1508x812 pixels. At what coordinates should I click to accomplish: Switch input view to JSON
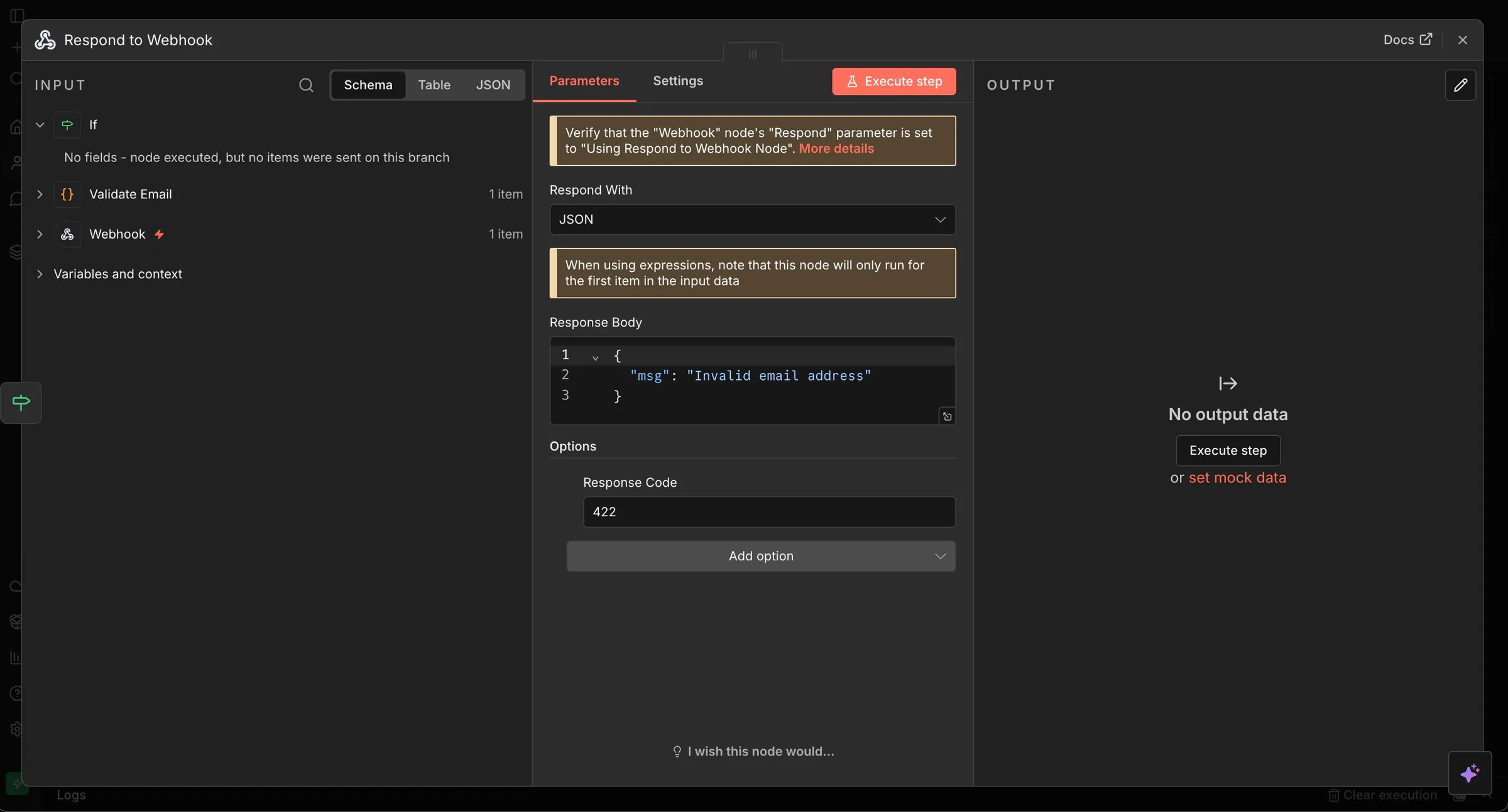[x=493, y=85]
